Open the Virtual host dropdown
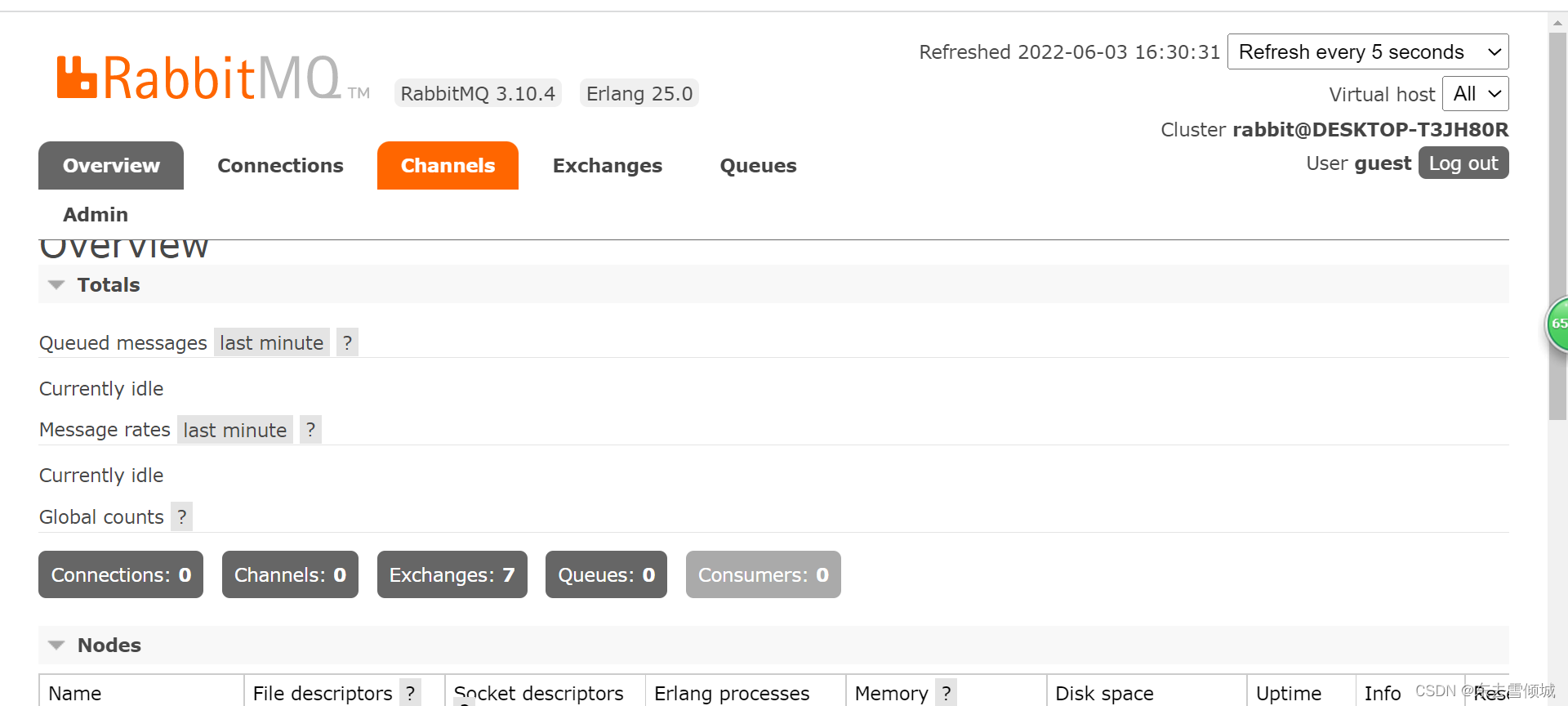The height and width of the screenshot is (706, 1568). (x=1476, y=94)
